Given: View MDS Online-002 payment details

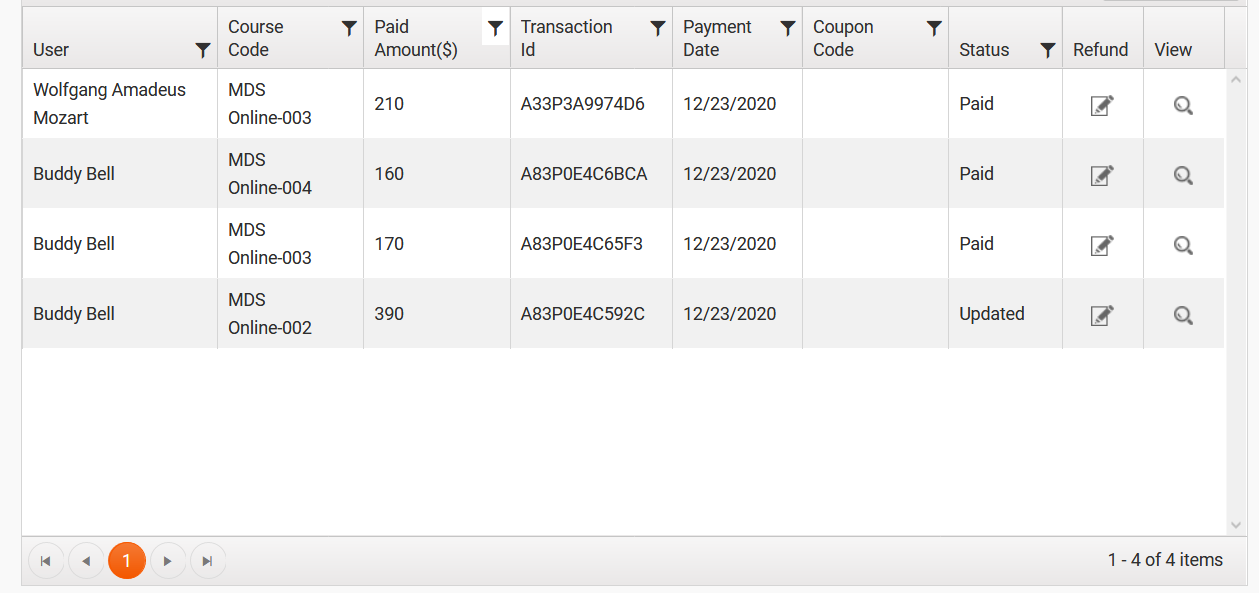Looking at the screenshot, I should coord(1183,315).
